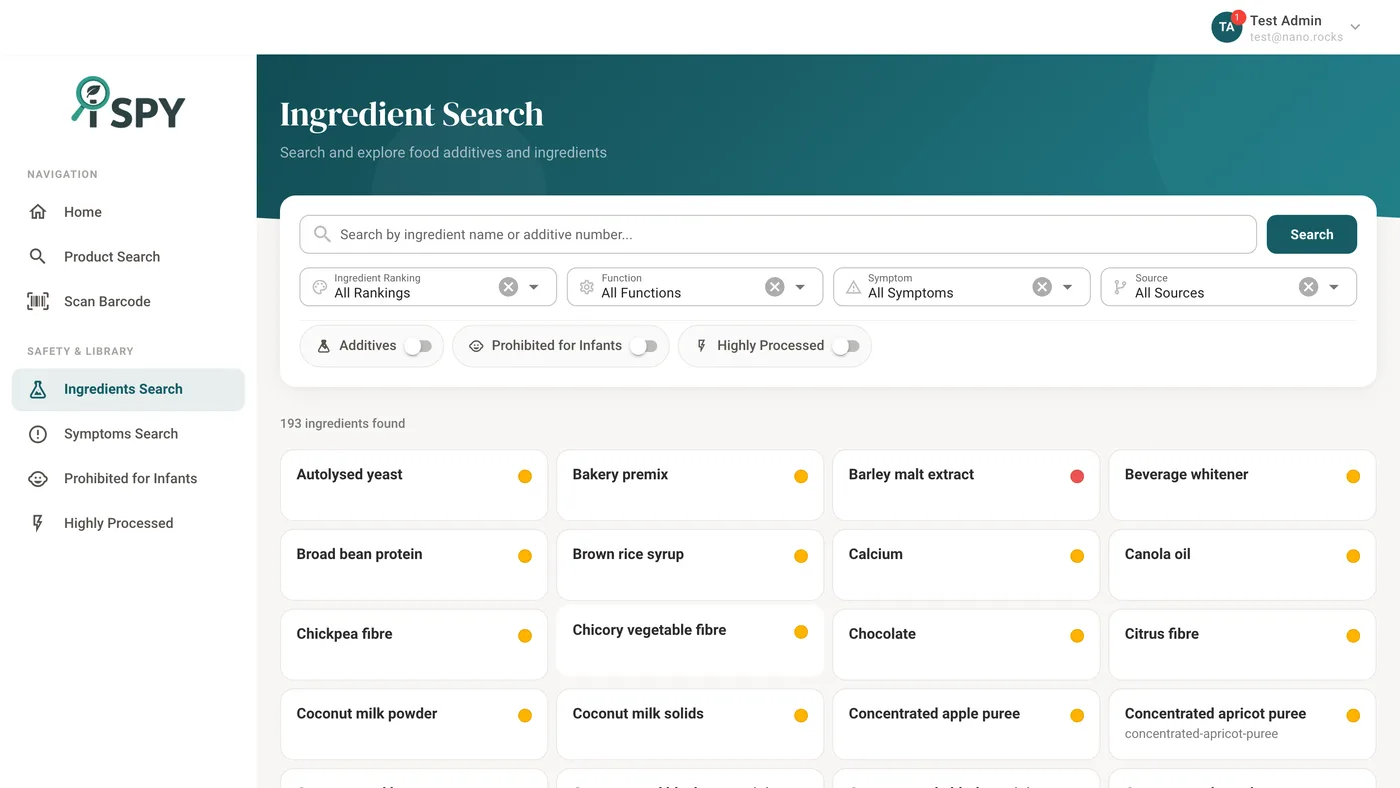Clear the Function filter selection
Screen dimensions: 1400x788
pos(775,287)
